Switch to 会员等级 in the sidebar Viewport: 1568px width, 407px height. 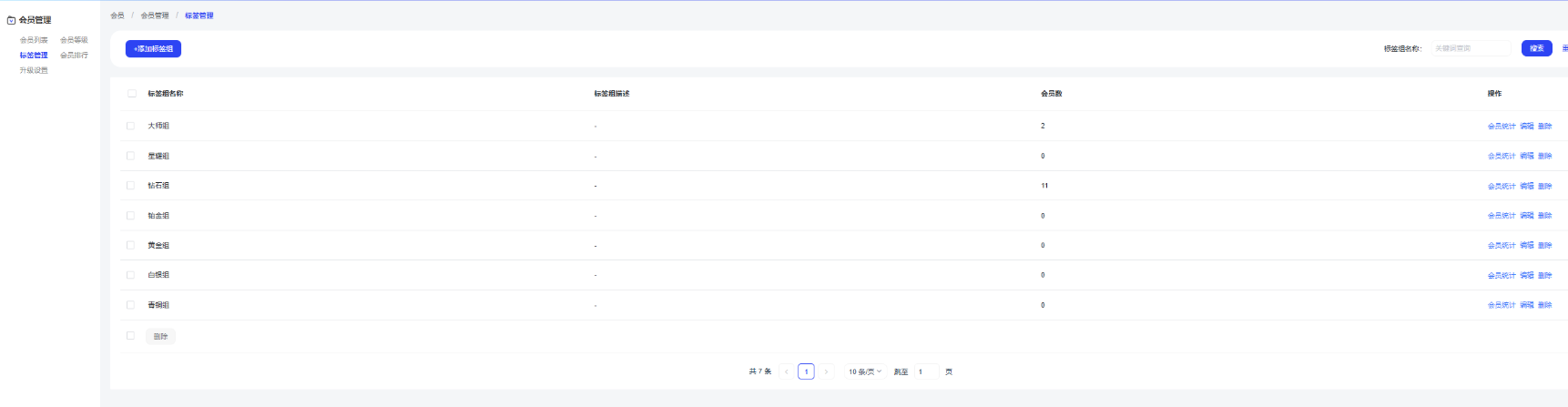[x=74, y=40]
